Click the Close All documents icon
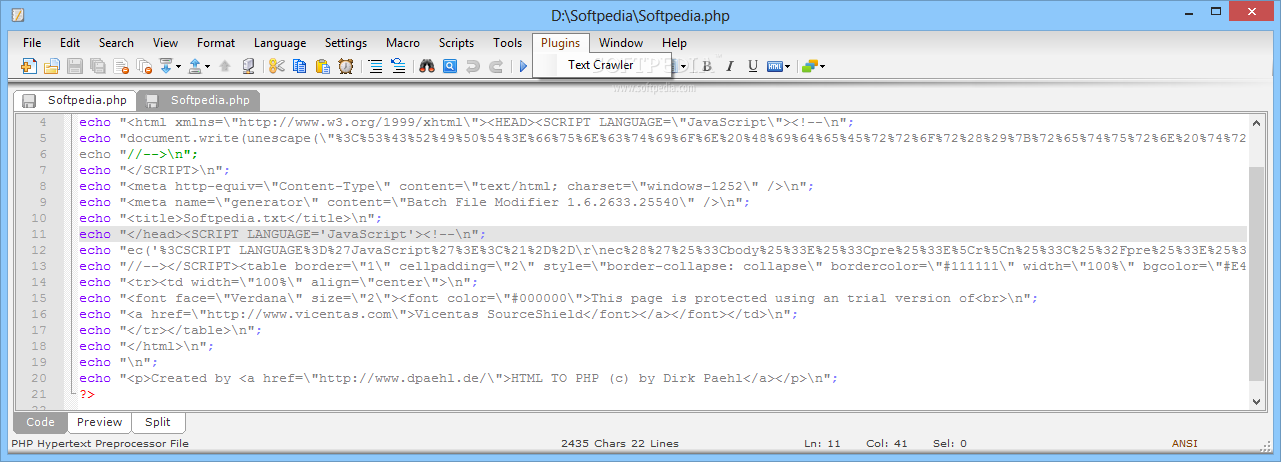Screen dimensions: 1281x462 tap(144, 67)
